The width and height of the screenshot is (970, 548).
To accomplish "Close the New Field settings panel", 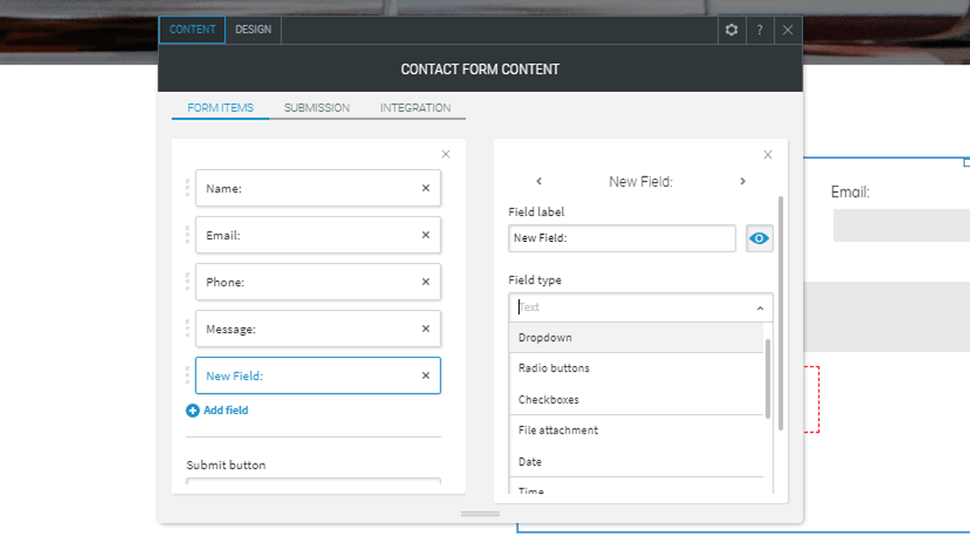I will [x=768, y=155].
